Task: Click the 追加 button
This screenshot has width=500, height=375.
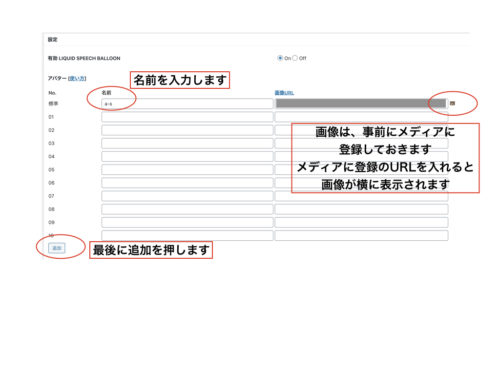Action: pyautogui.click(x=57, y=248)
